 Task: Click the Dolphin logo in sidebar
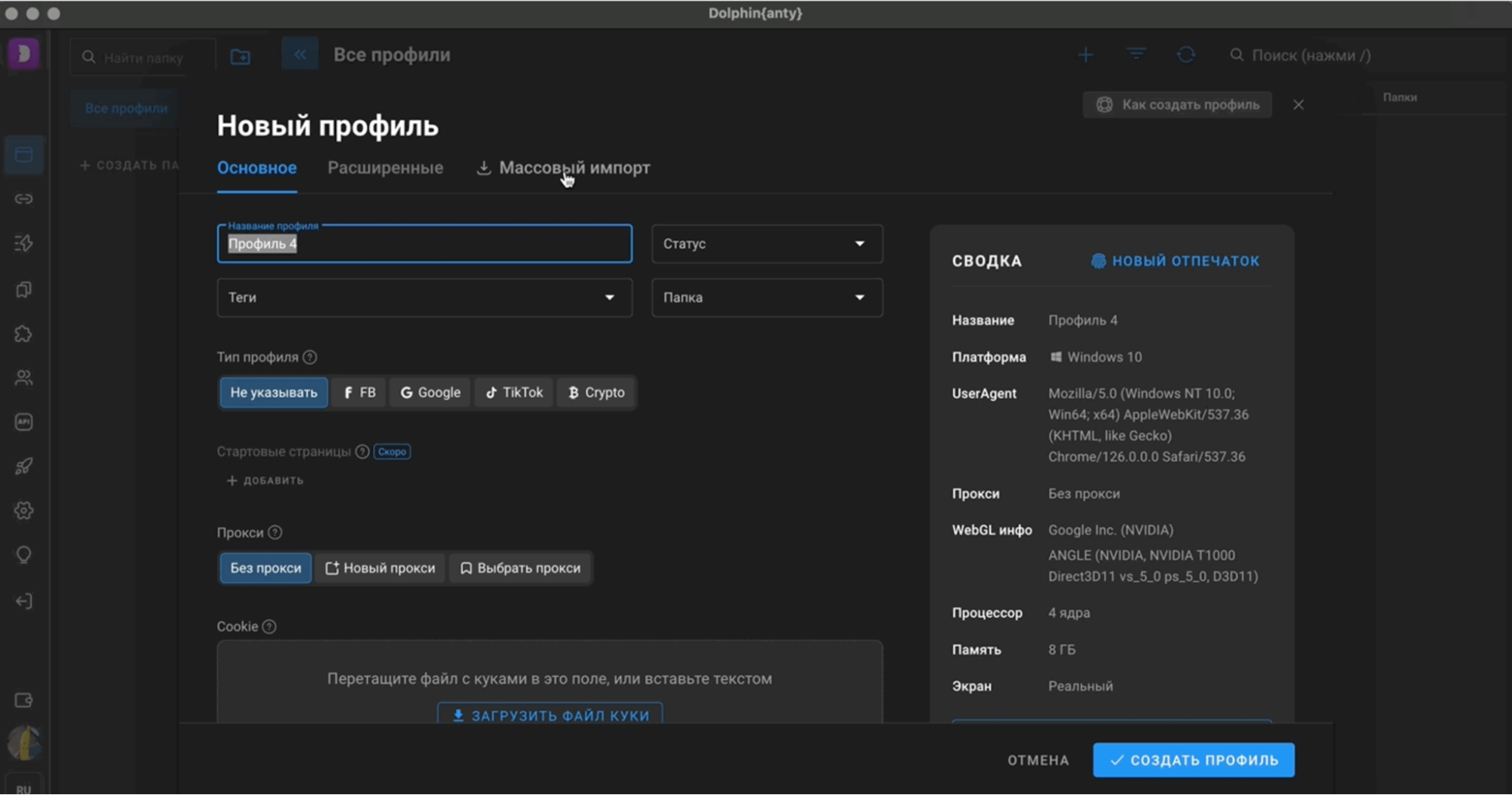(23, 54)
